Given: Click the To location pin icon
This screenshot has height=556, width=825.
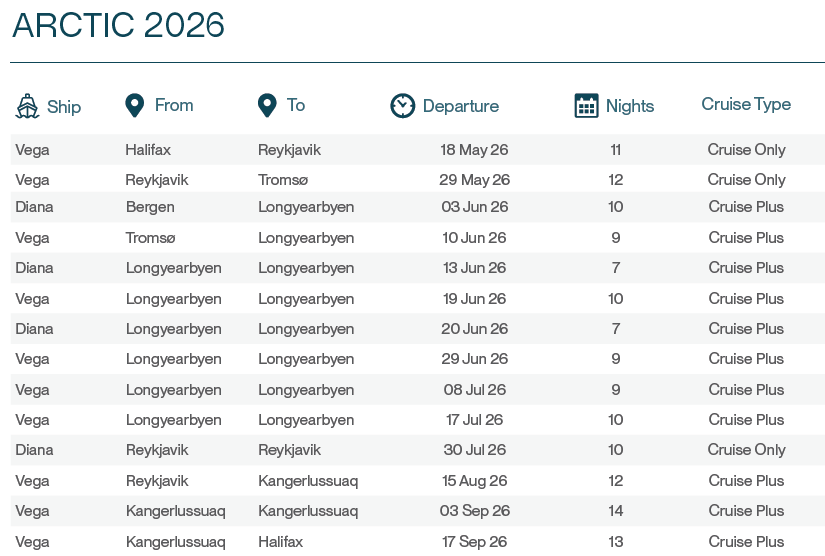Looking at the screenshot, I should click(267, 105).
